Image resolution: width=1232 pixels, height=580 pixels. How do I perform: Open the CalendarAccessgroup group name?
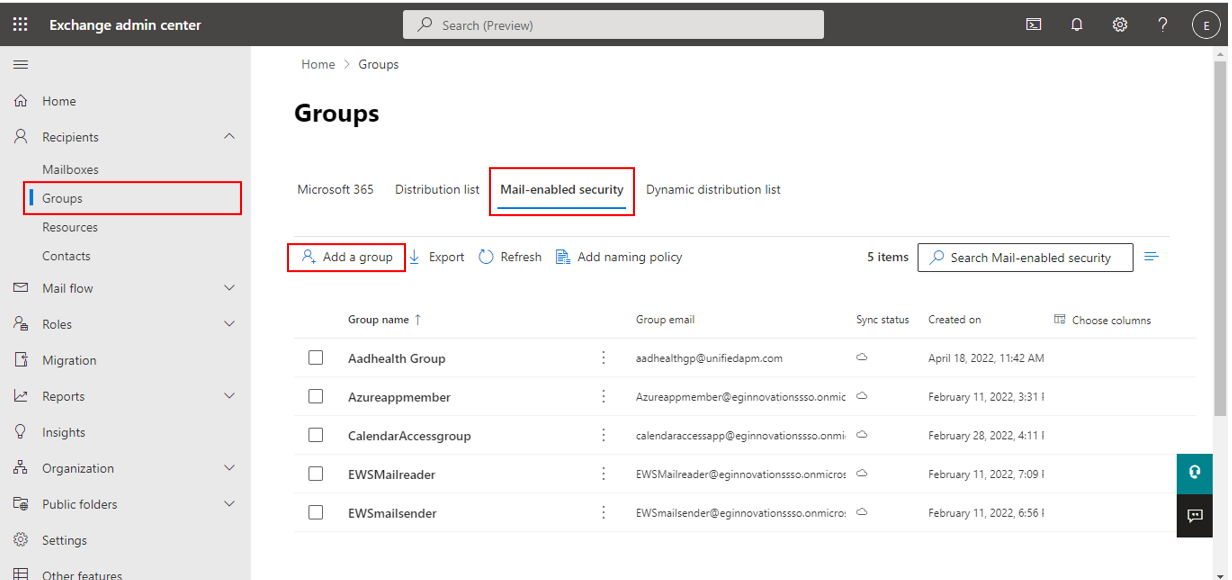click(409, 436)
